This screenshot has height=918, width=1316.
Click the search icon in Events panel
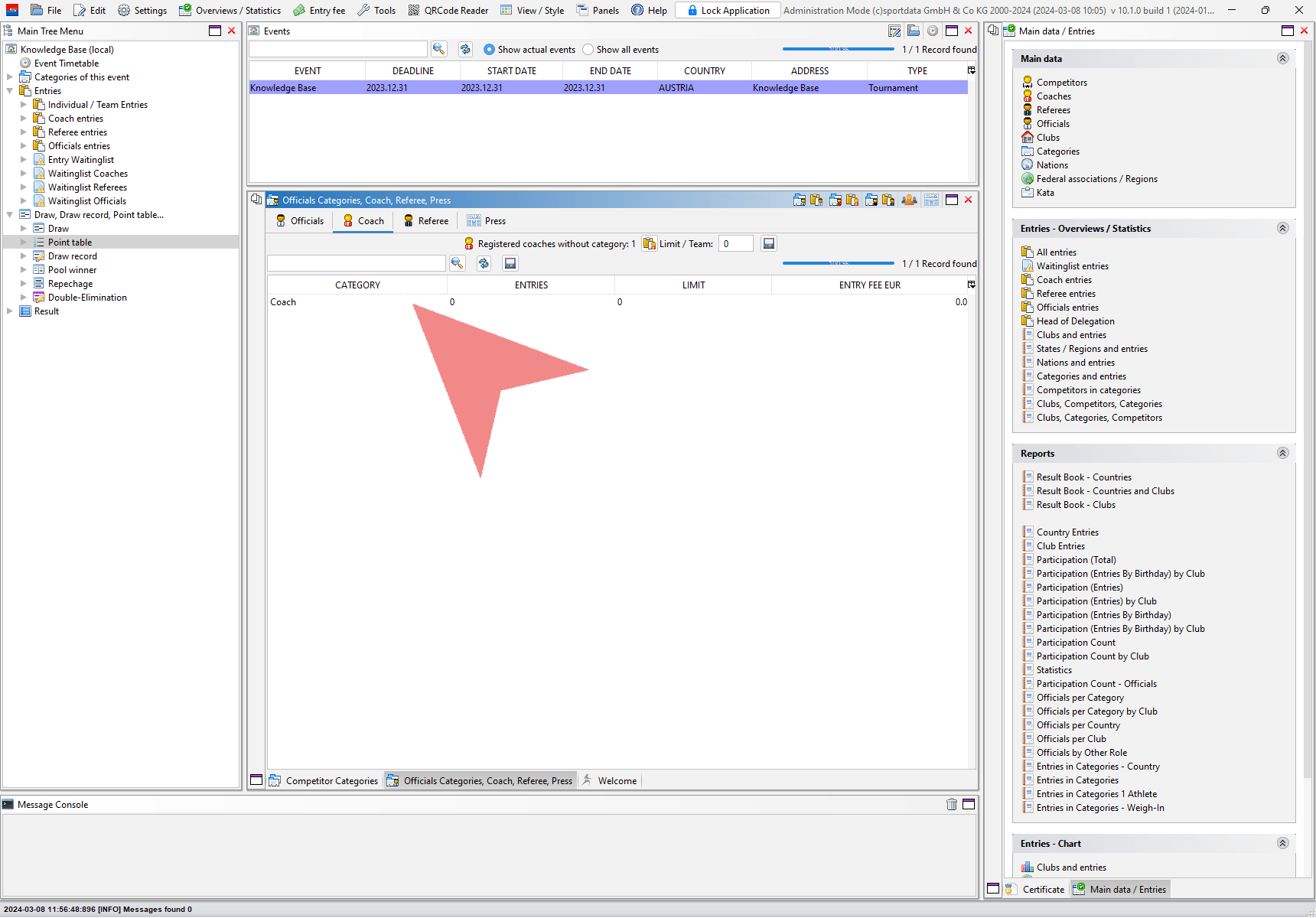(x=438, y=49)
